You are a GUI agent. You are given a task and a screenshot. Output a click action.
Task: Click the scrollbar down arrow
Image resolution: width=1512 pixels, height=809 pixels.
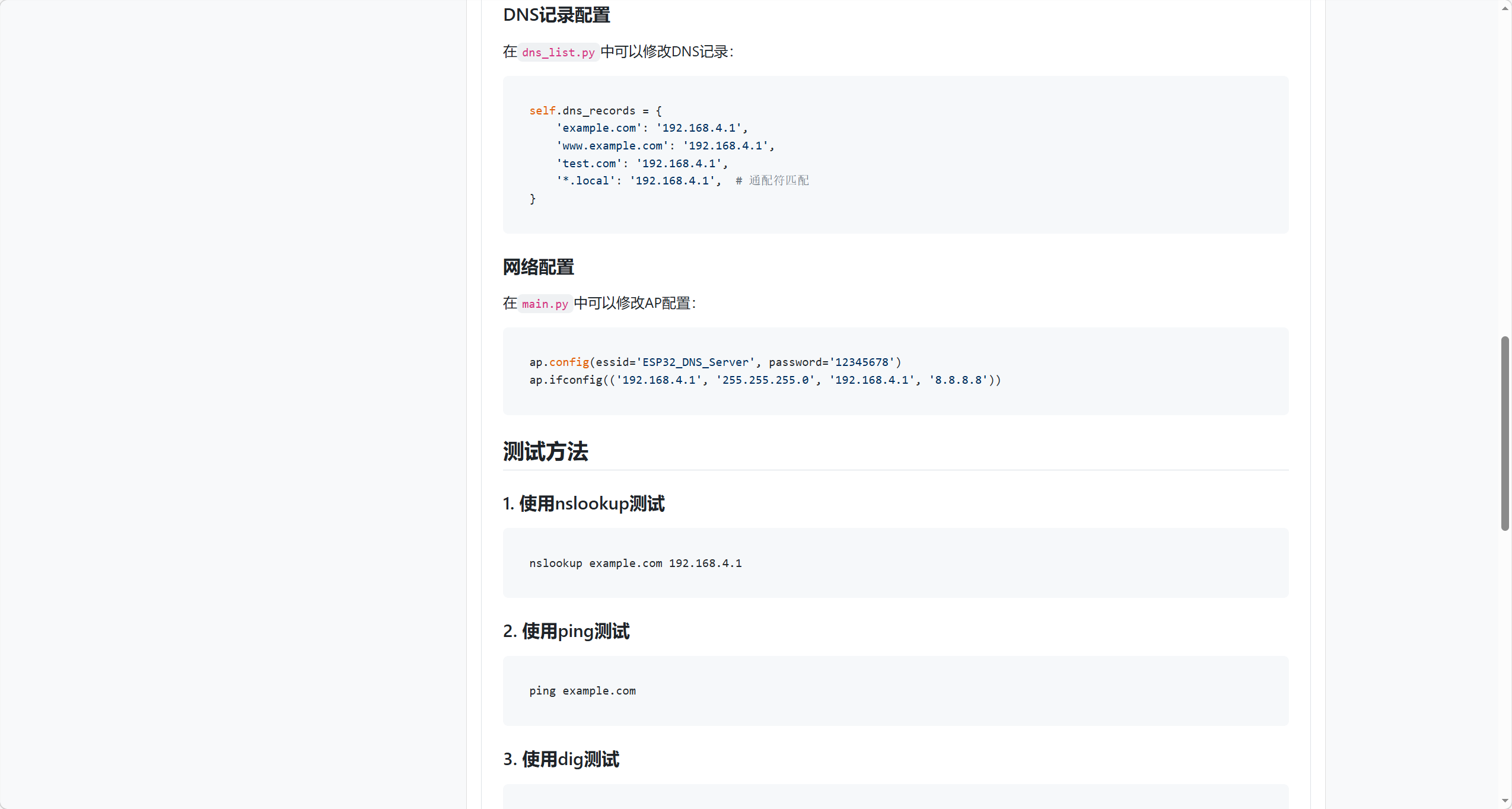point(1505,801)
